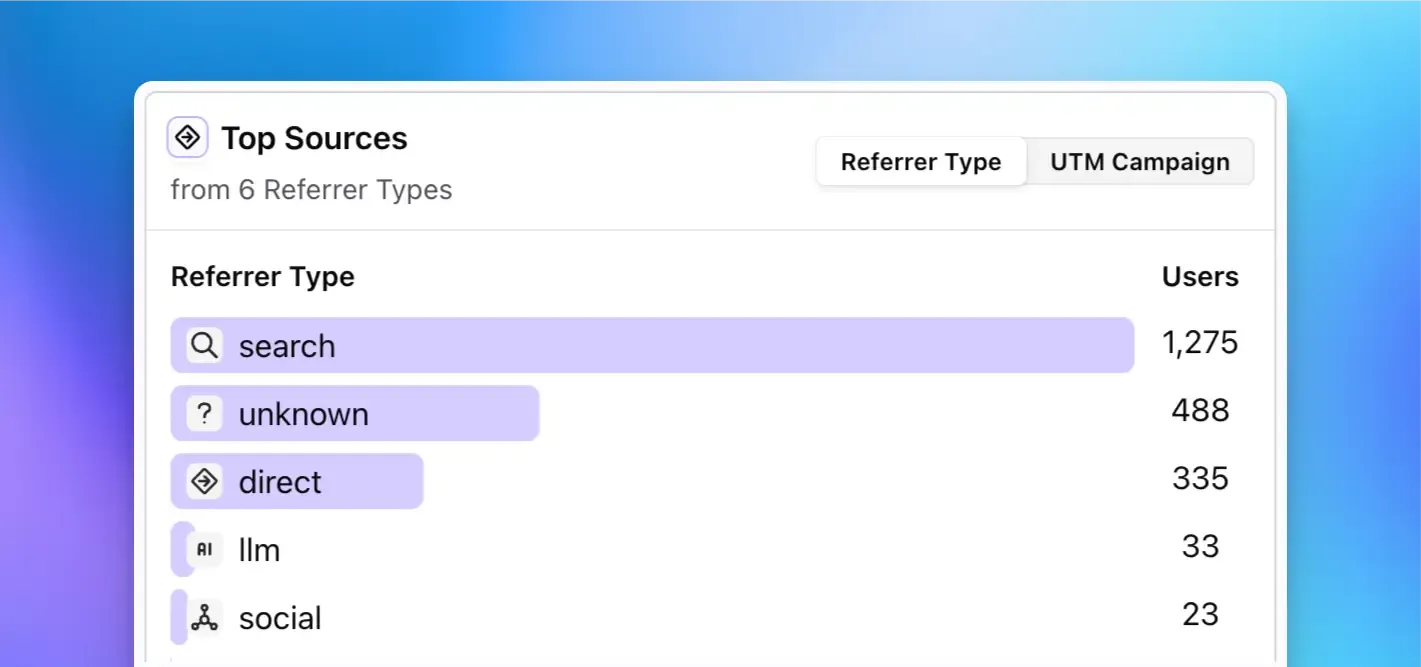Image resolution: width=1421 pixels, height=667 pixels.
Task: Click the Referrer Type table heading
Action: (x=263, y=276)
